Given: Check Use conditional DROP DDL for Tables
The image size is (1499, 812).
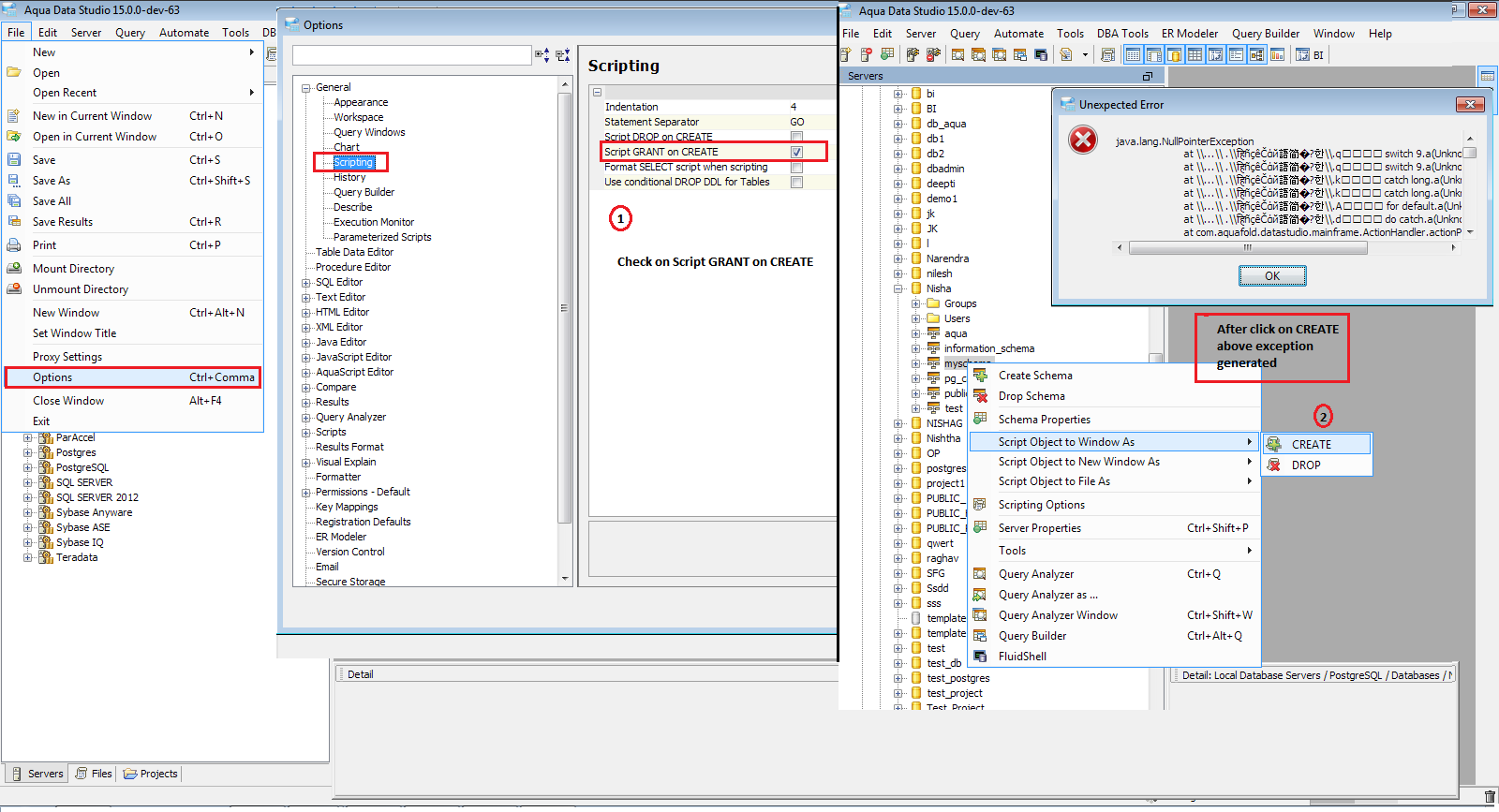Looking at the screenshot, I should [796, 182].
